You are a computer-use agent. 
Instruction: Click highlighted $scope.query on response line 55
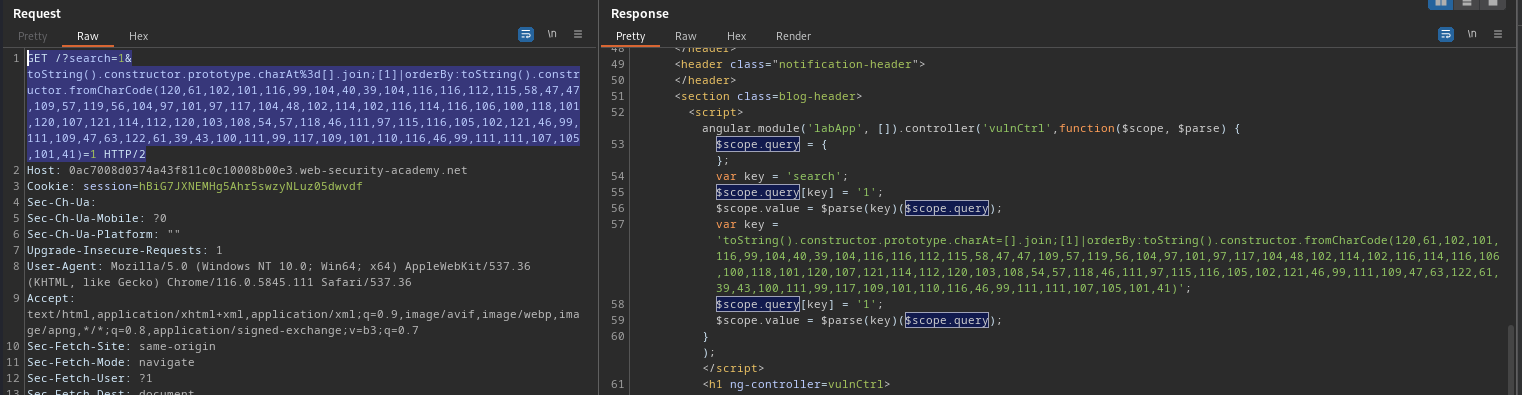[x=757, y=192]
